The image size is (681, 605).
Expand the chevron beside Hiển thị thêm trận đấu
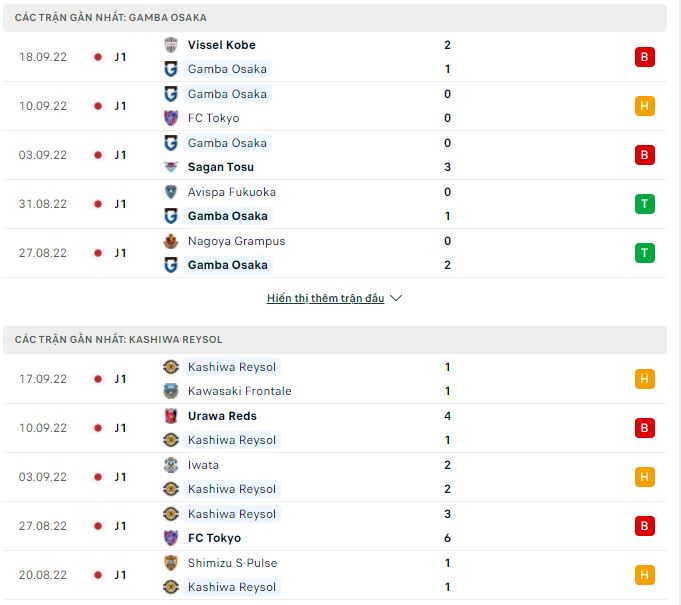click(396, 298)
